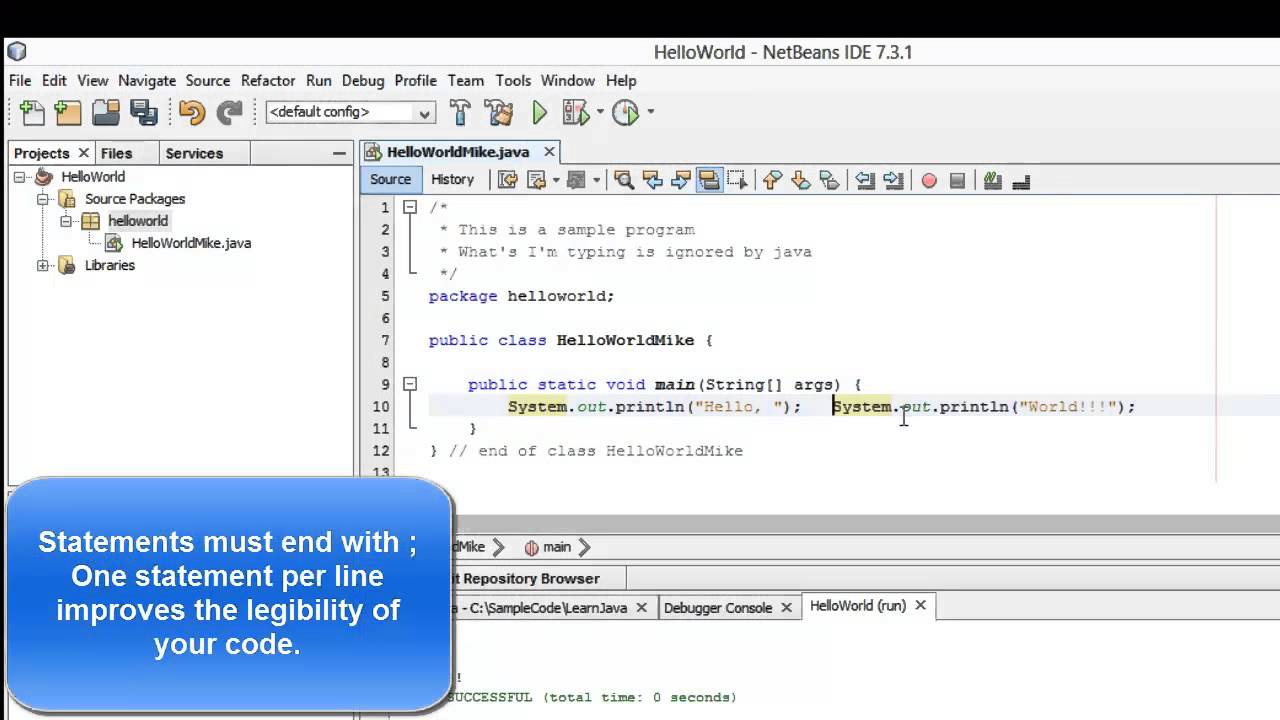Click the Next Bookmark icon
Image resolution: width=1280 pixels, height=720 pixels.
800,180
